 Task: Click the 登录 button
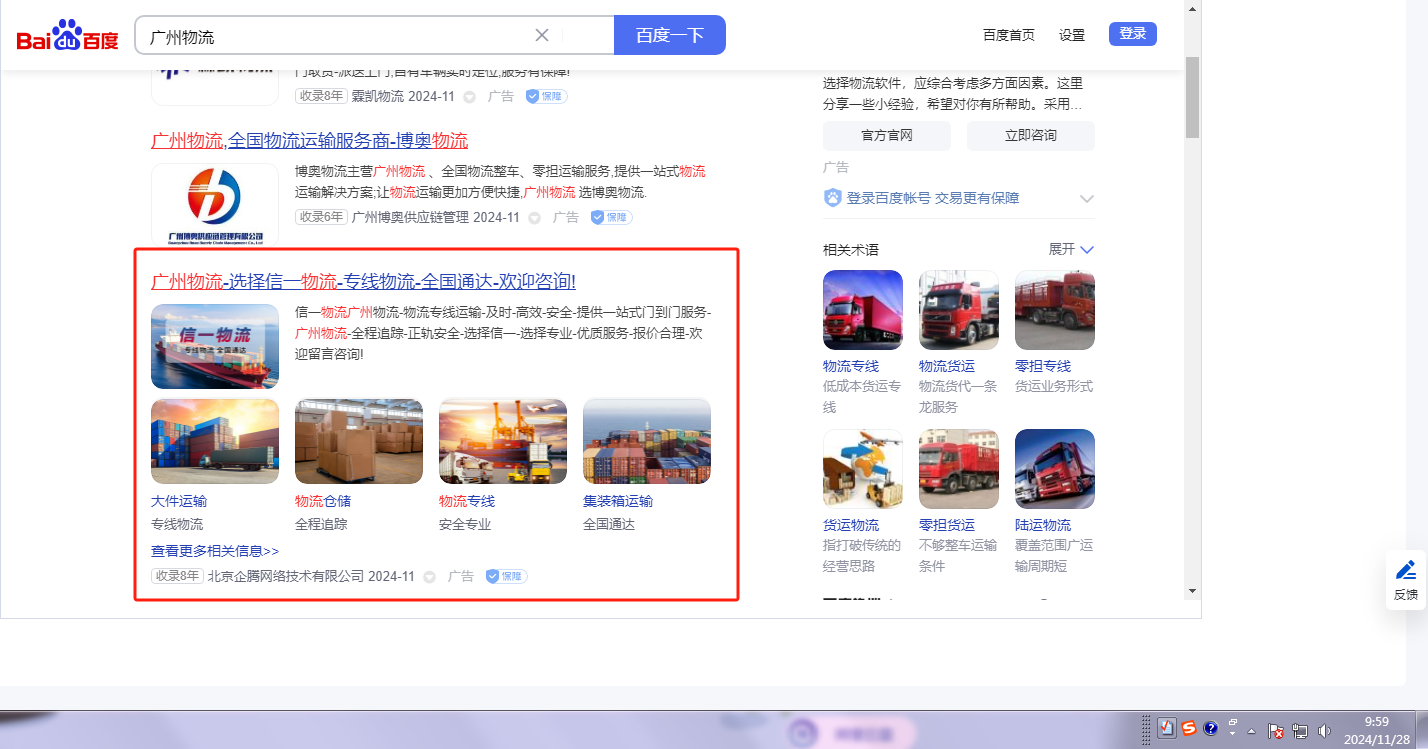(1133, 34)
